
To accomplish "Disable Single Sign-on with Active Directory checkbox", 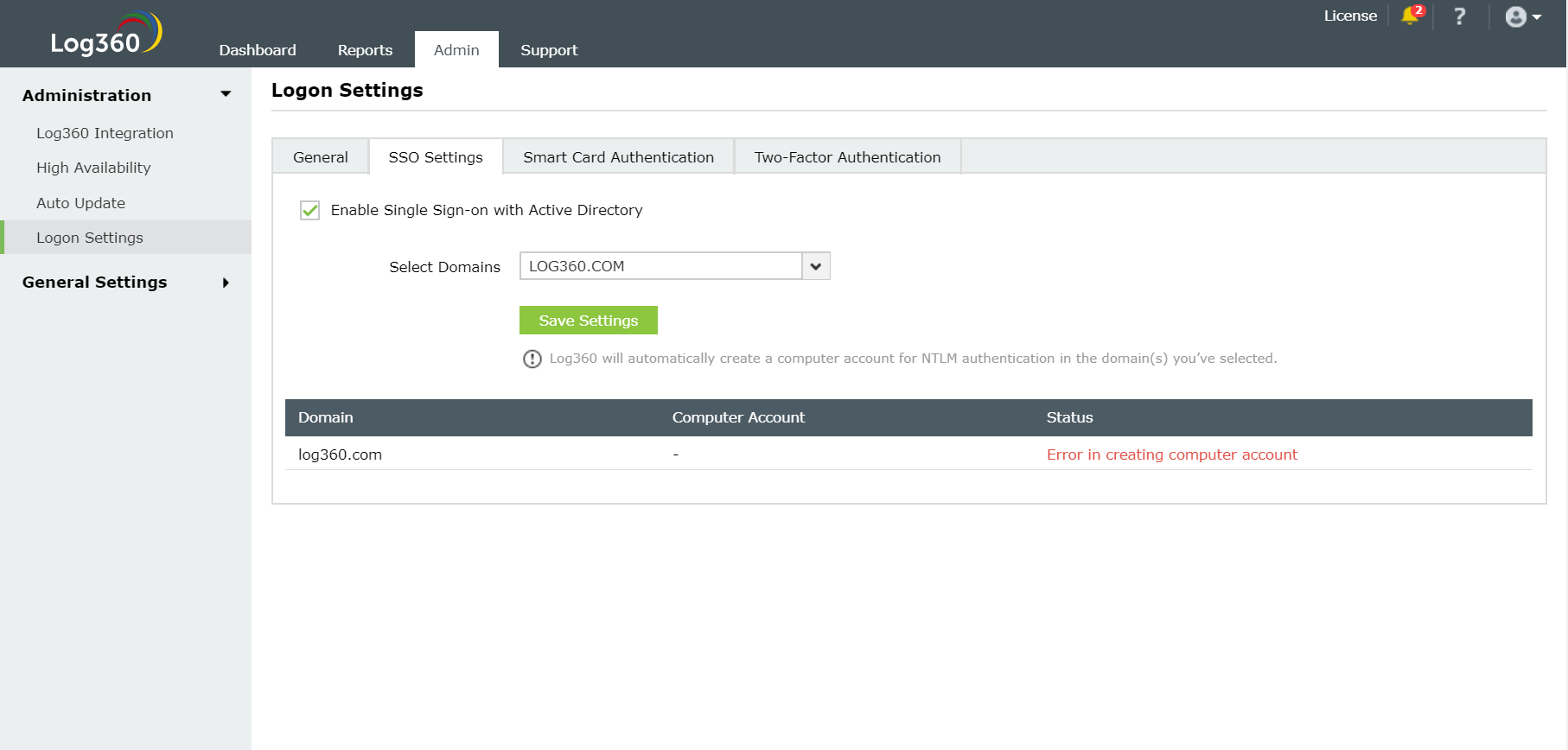I will coord(309,210).
